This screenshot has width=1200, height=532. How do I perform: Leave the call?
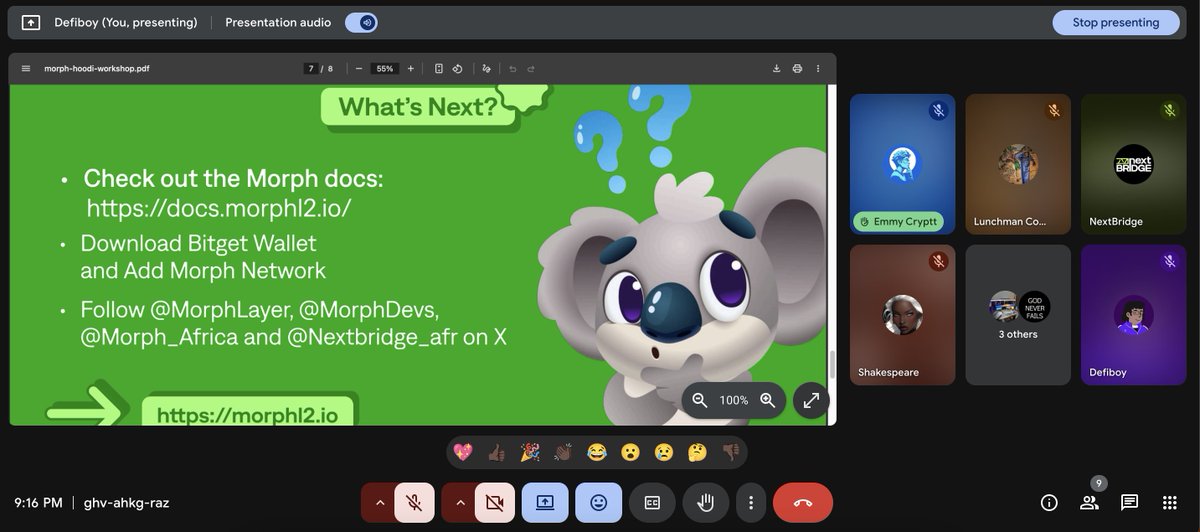[802, 503]
